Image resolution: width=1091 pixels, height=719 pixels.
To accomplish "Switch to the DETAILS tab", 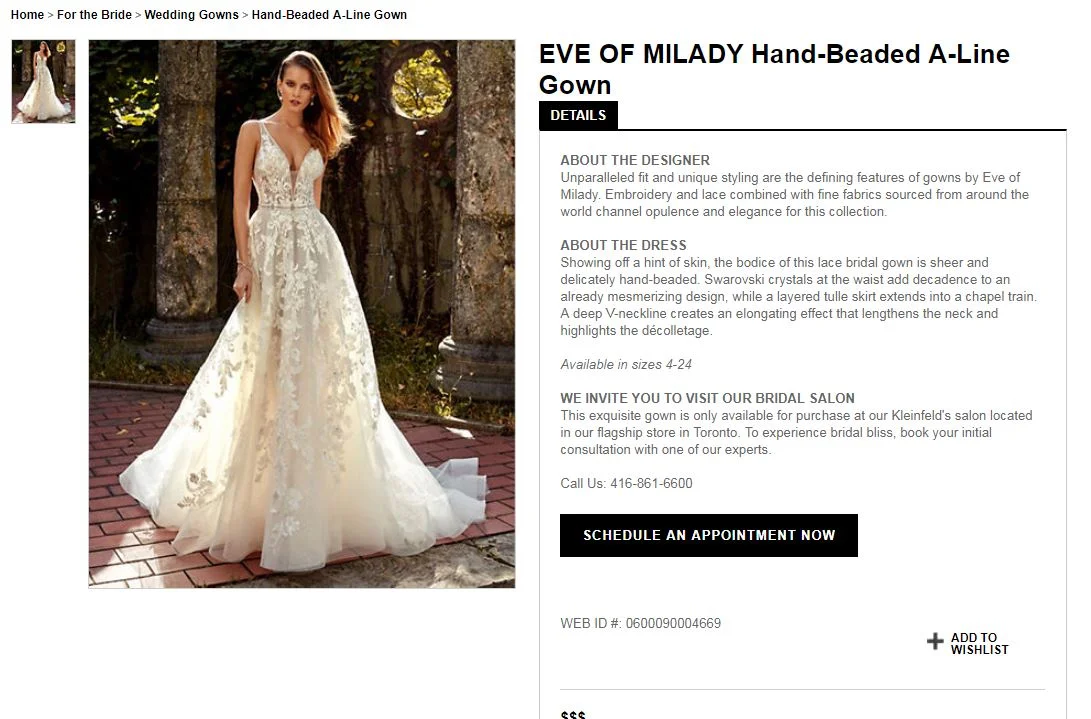I will click(578, 116).
